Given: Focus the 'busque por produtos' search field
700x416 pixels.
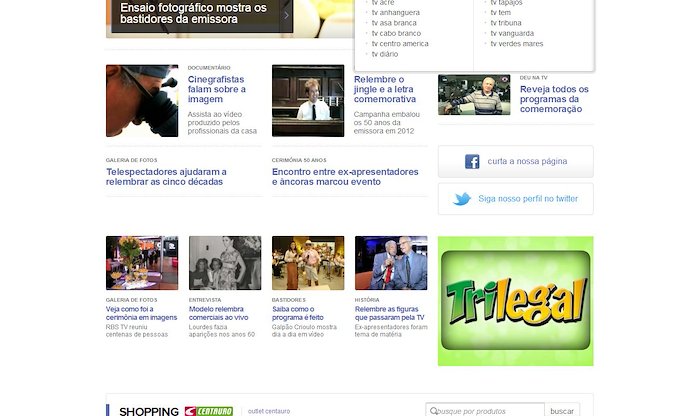Looking at the screenshot, I should [485, 411].
